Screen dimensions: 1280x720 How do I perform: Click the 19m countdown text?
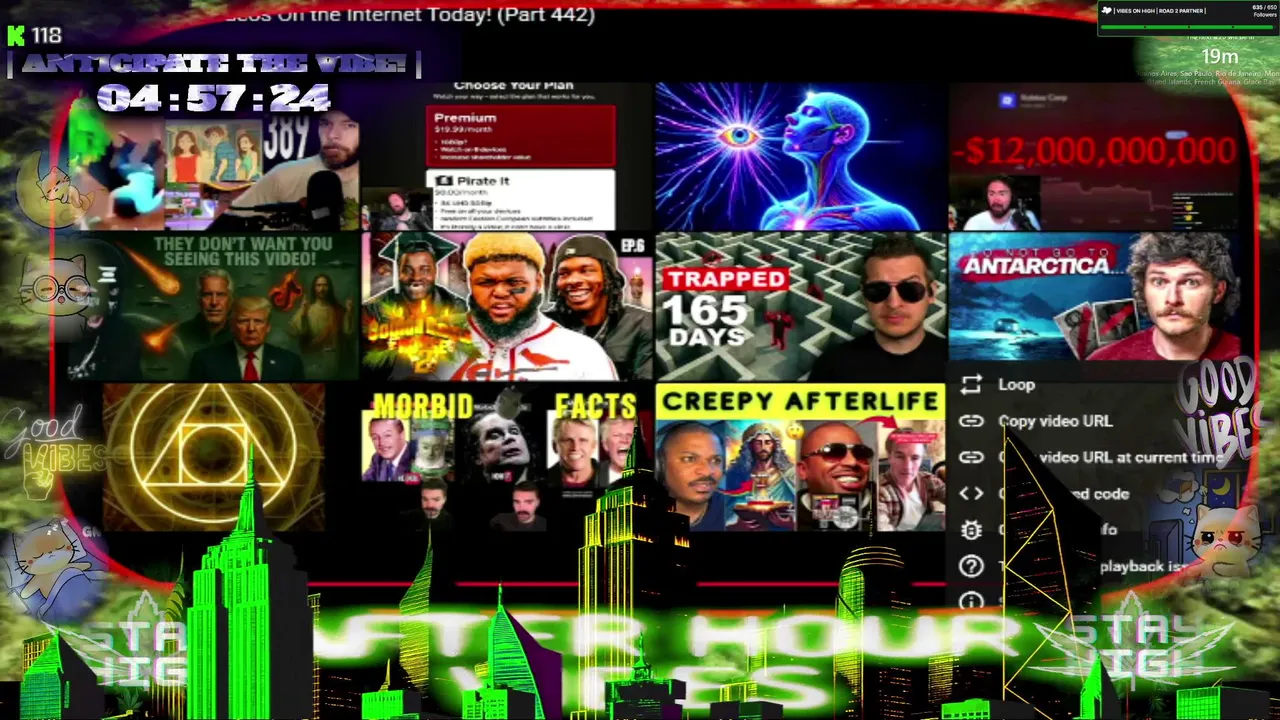pos(1219,57)
